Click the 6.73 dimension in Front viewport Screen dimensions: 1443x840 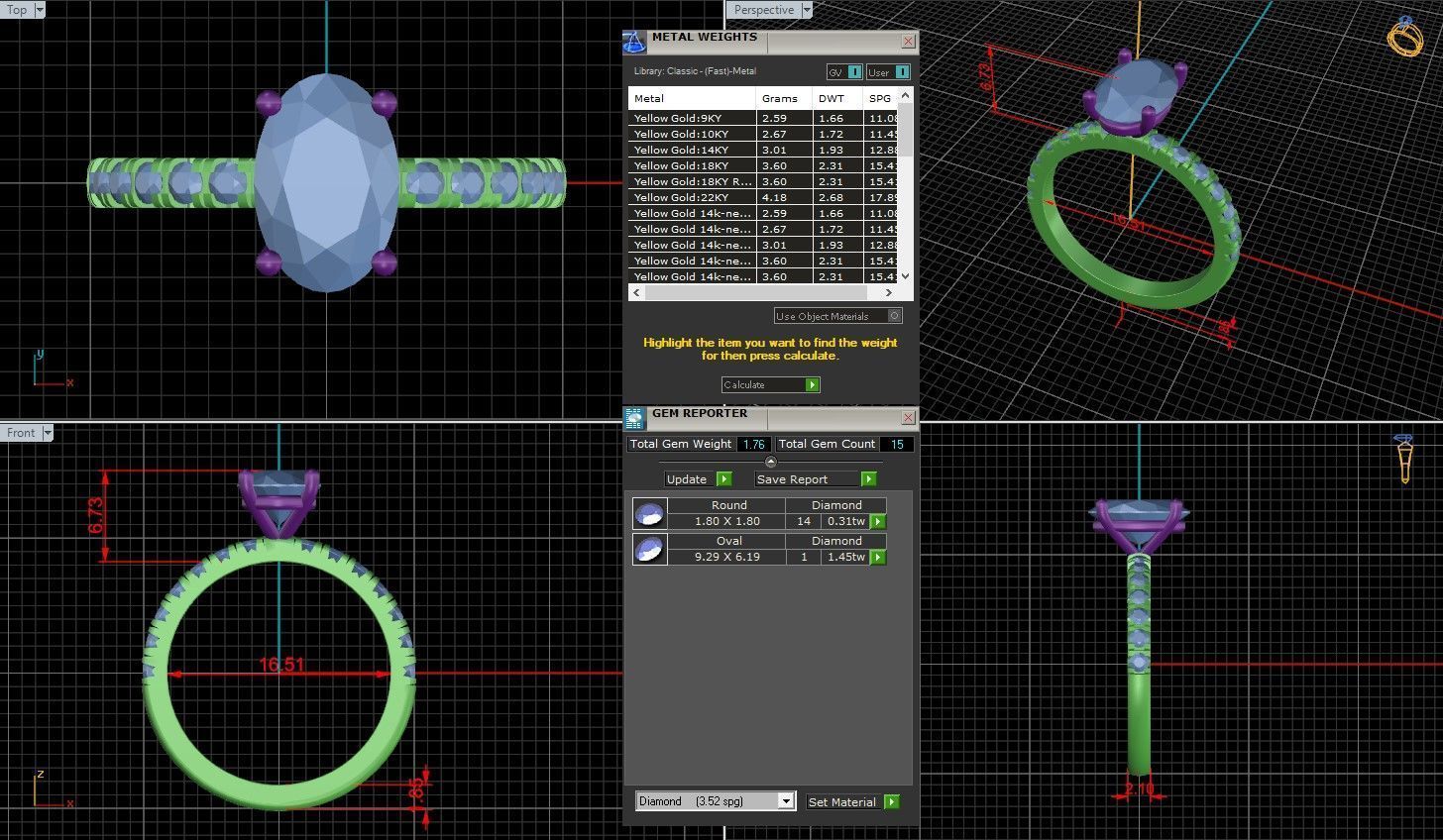[x=96, y=515]
